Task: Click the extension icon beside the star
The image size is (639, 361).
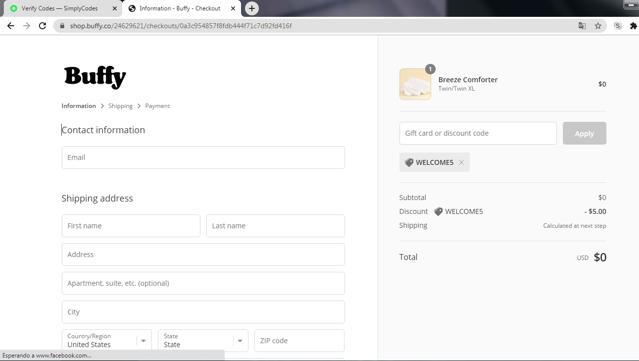Action: 618,26
